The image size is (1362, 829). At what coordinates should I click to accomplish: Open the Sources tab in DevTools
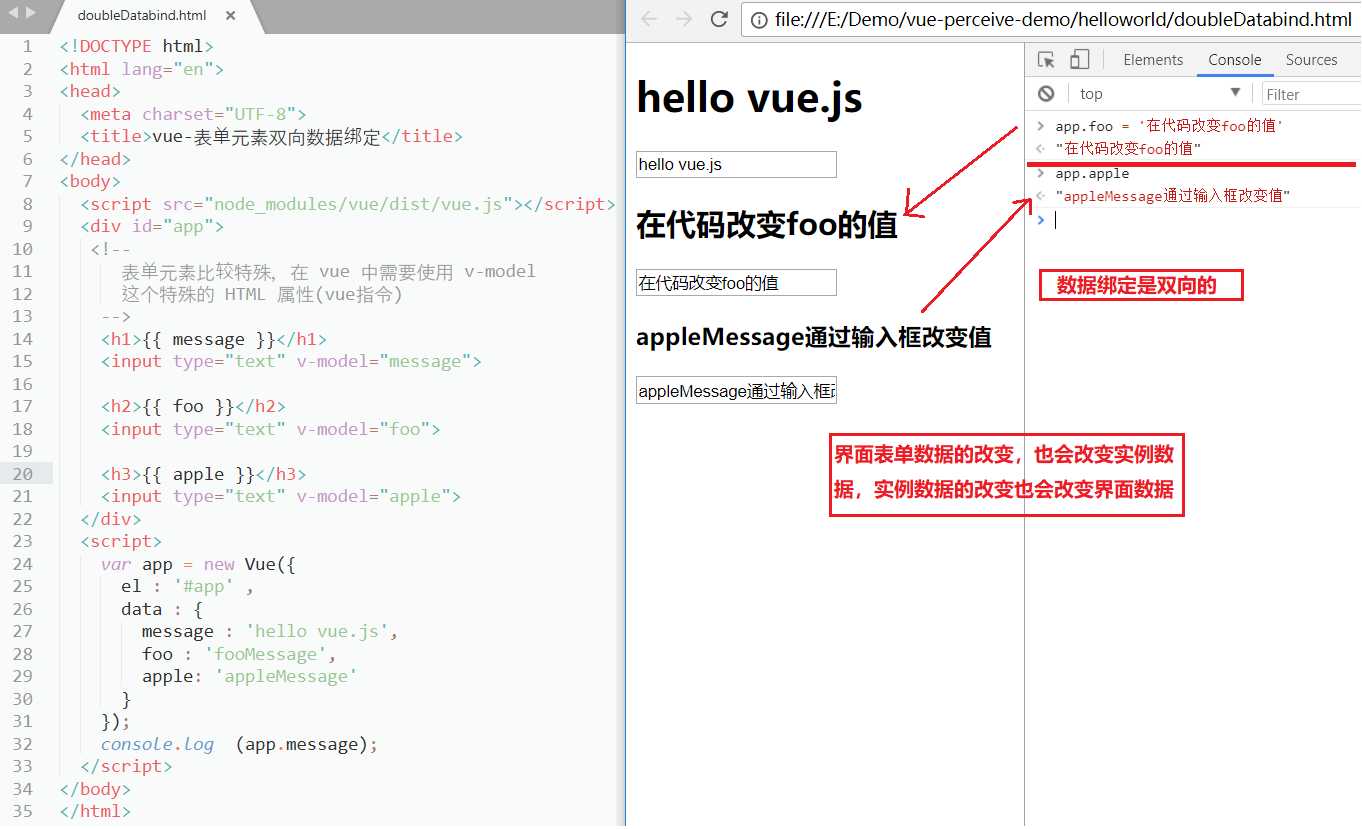(1311, 60)
